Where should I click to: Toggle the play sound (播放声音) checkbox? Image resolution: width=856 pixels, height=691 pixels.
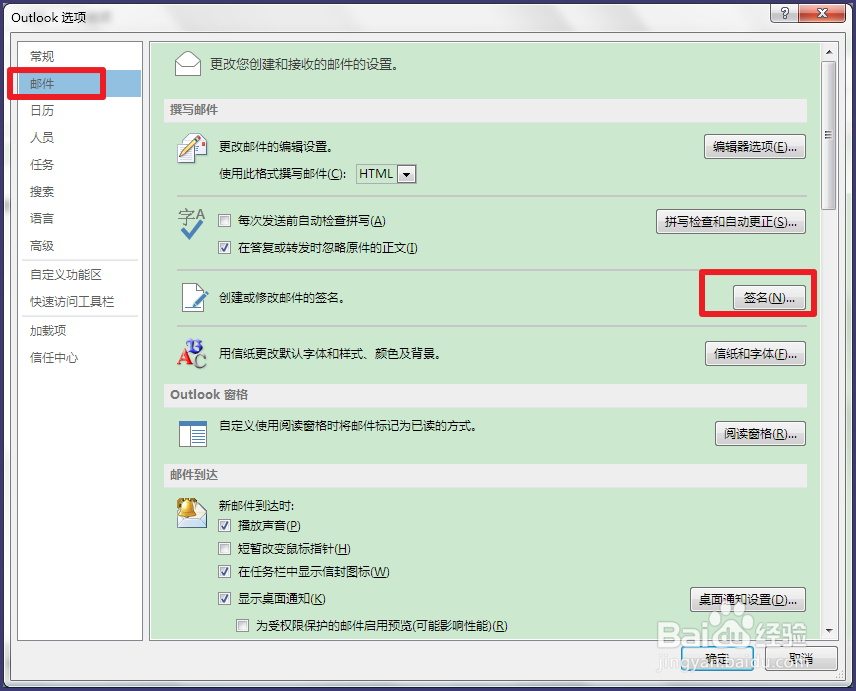224,526
